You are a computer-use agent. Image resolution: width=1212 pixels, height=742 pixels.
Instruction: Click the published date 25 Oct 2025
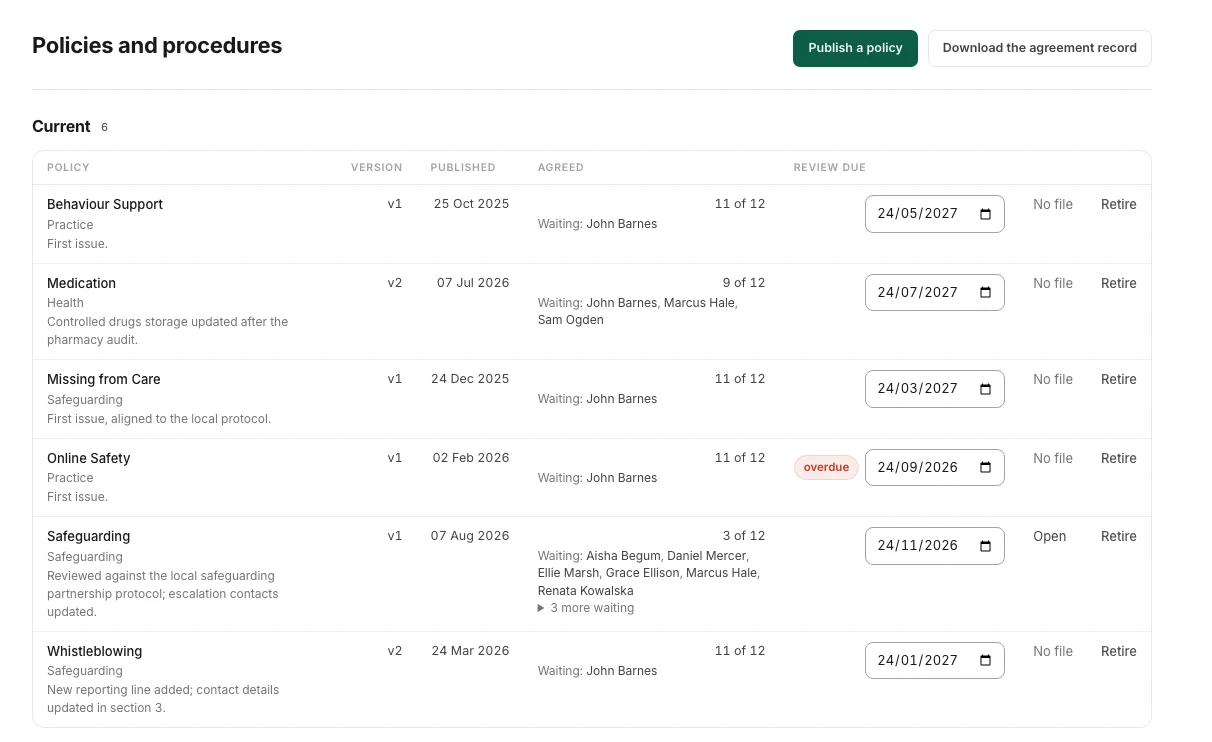471,204
